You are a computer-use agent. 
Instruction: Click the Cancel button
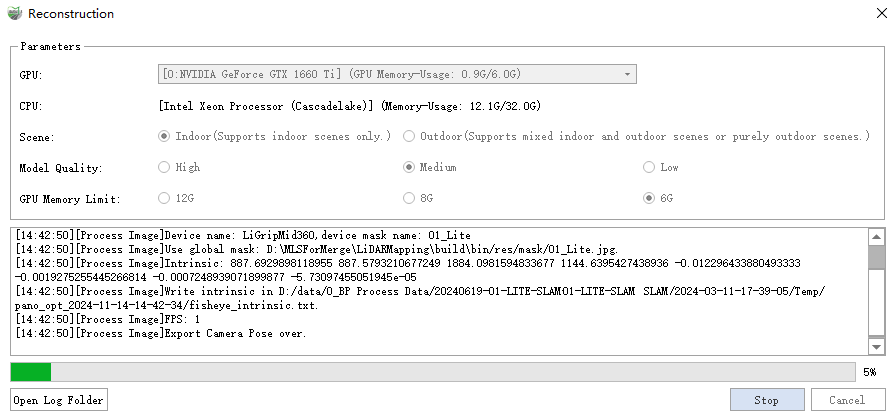pyautogui.click(x=848, y=400)
